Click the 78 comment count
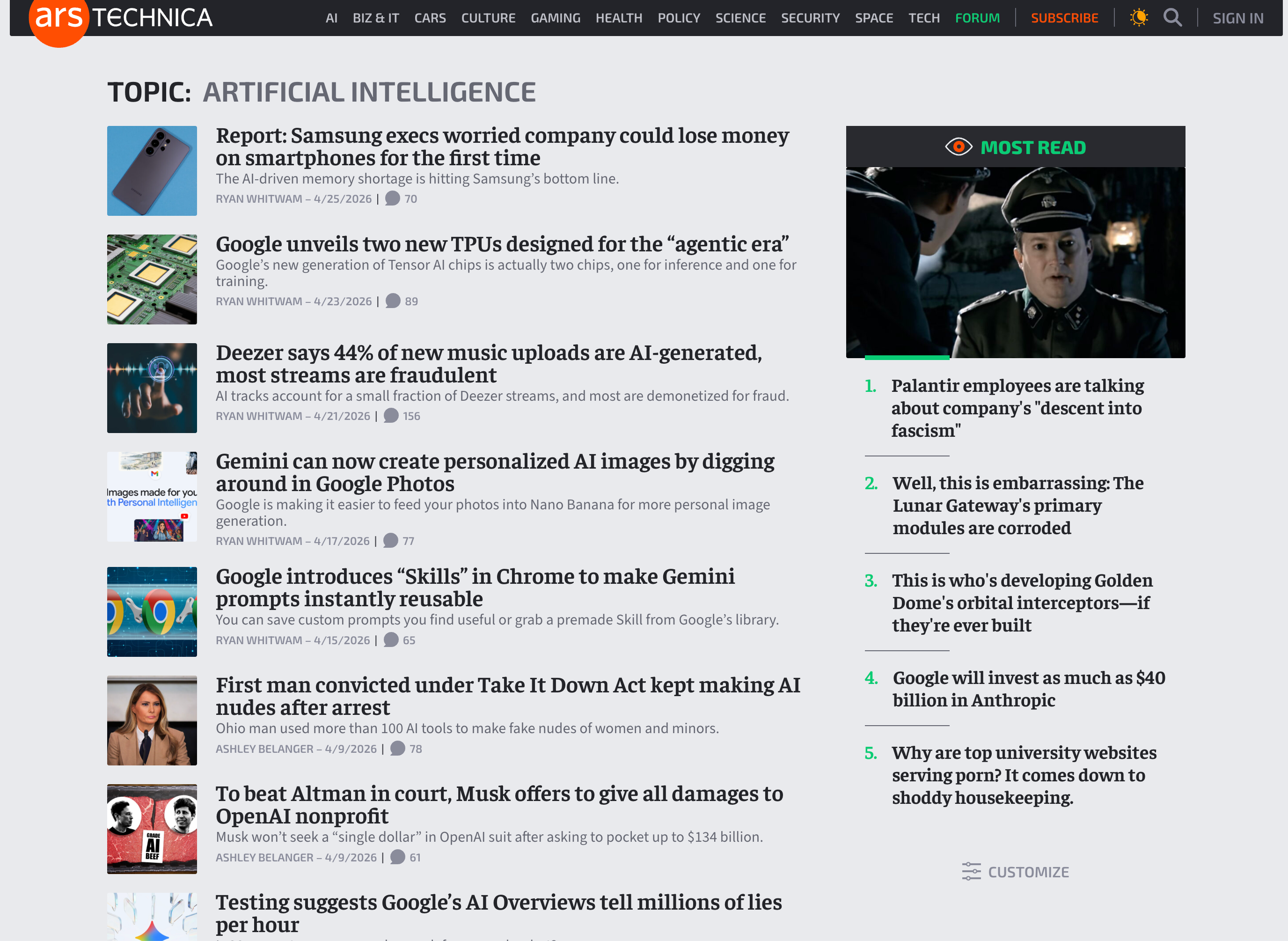This screenshot has width=1288, height=941. point(416,749)
